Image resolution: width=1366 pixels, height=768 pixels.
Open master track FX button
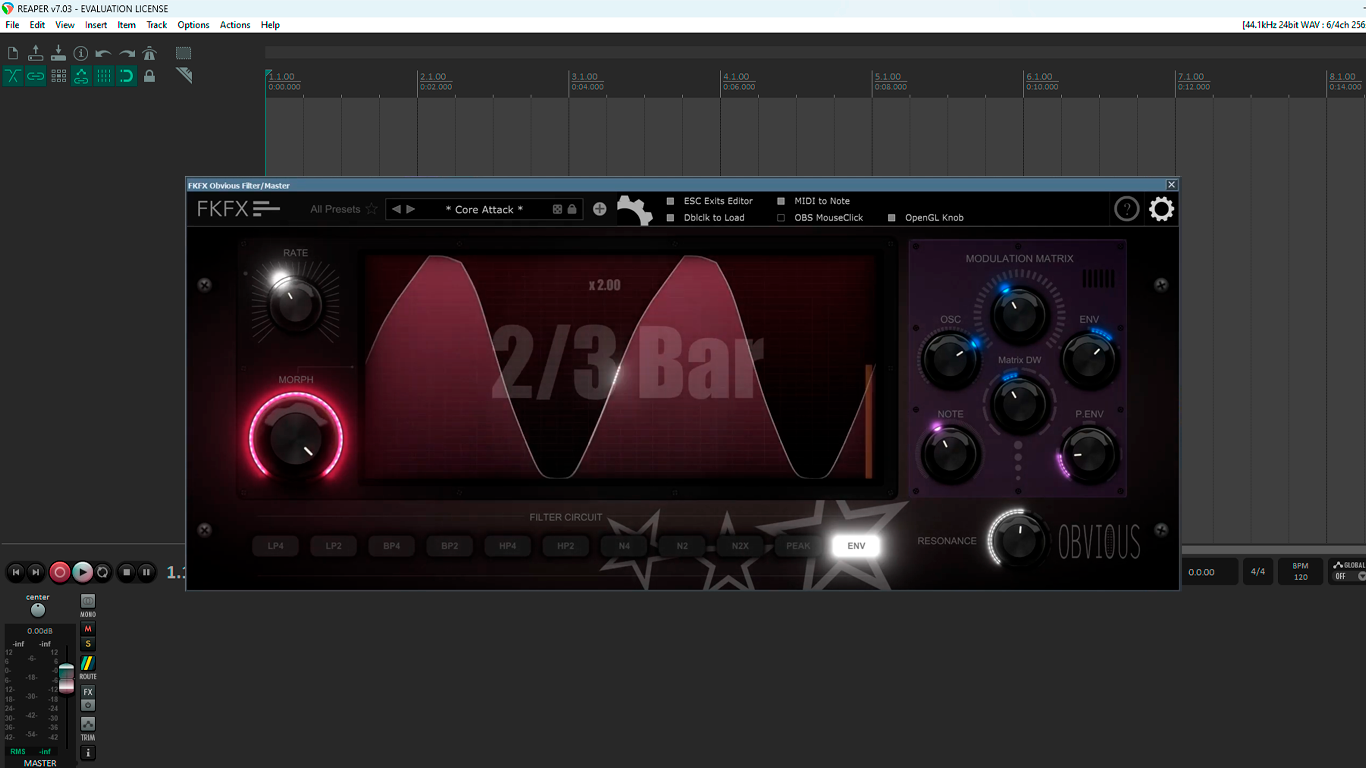(88, 692)
